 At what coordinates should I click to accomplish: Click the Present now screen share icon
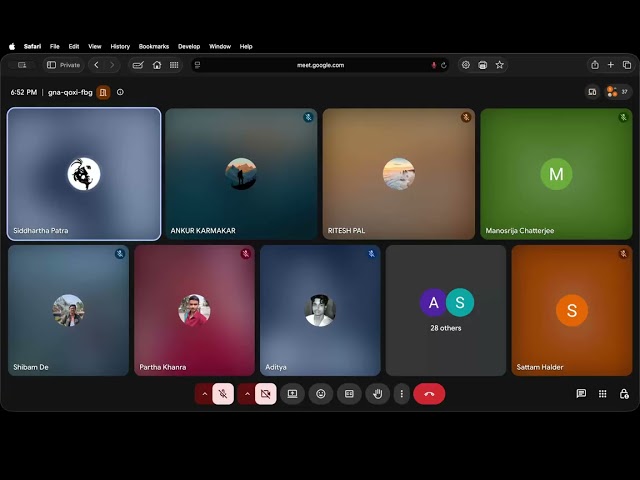pyautogui.click(x=292, y=394)
